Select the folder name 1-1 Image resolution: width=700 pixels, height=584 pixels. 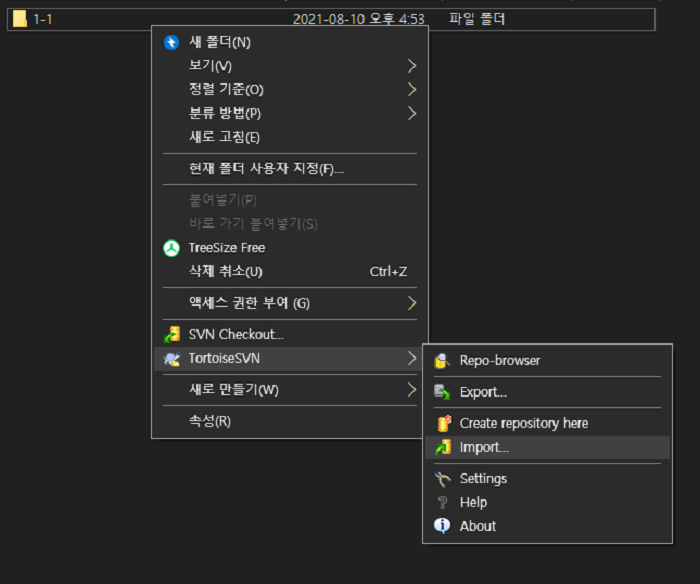[x=43, y=19]
